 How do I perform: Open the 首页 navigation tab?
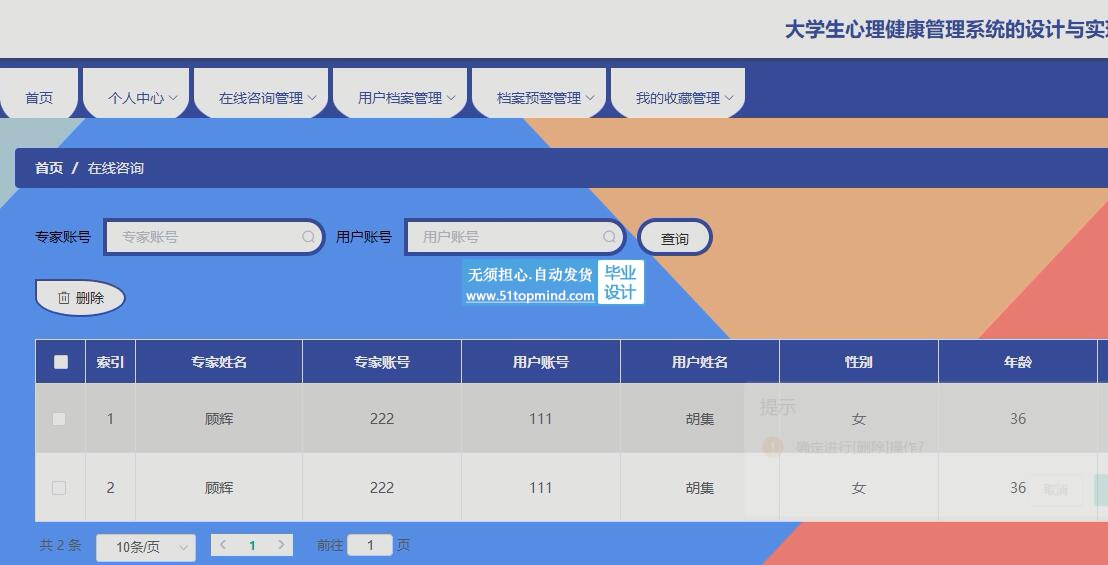39,93
